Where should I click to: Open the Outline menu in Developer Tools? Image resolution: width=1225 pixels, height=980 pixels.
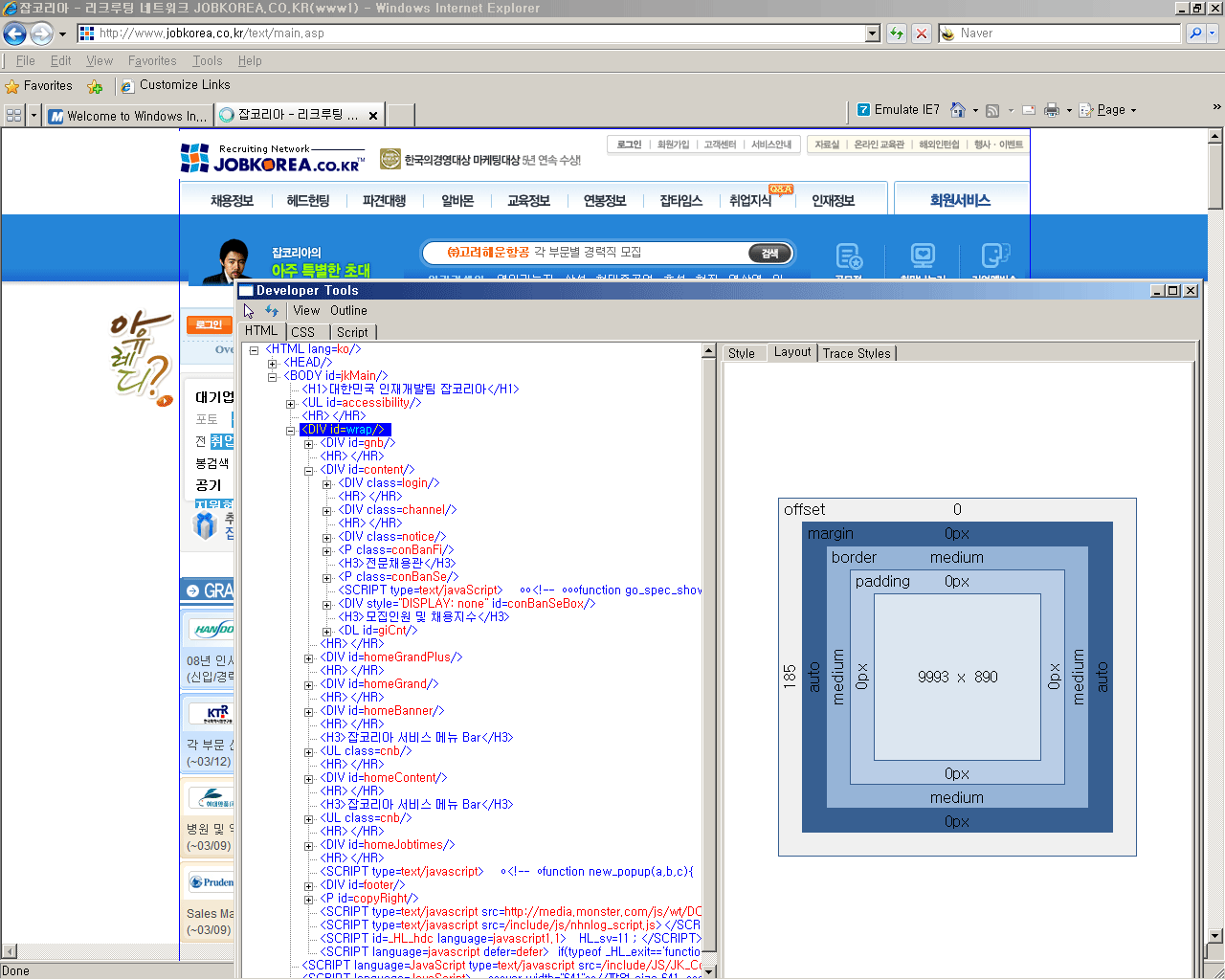pyautogui.click(x=348, y=311)
